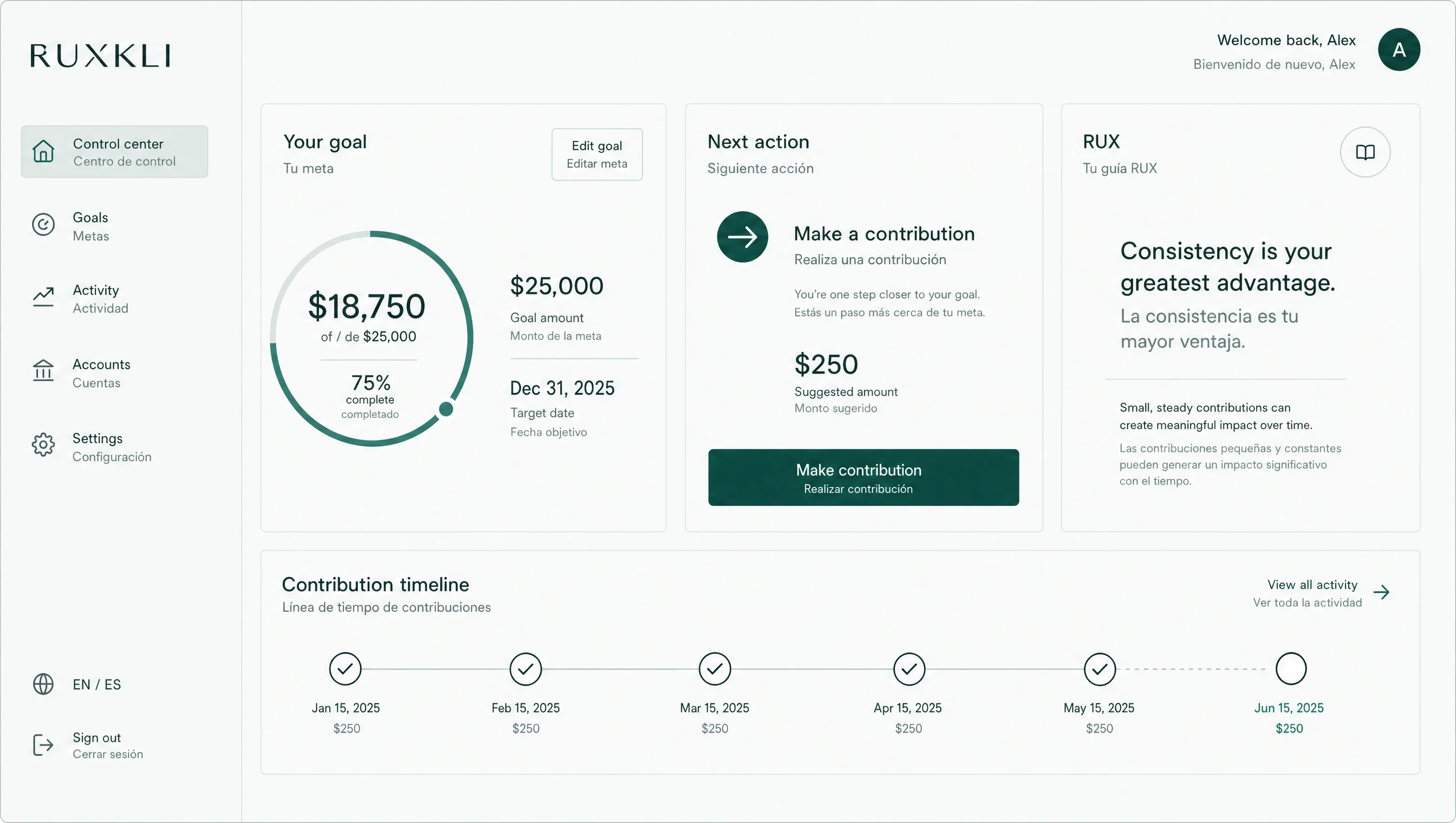Image resolution: width=1456 pixels, height=823 pixels.
Task: Click the $18,750 saved amount
Action: (366, 306)
